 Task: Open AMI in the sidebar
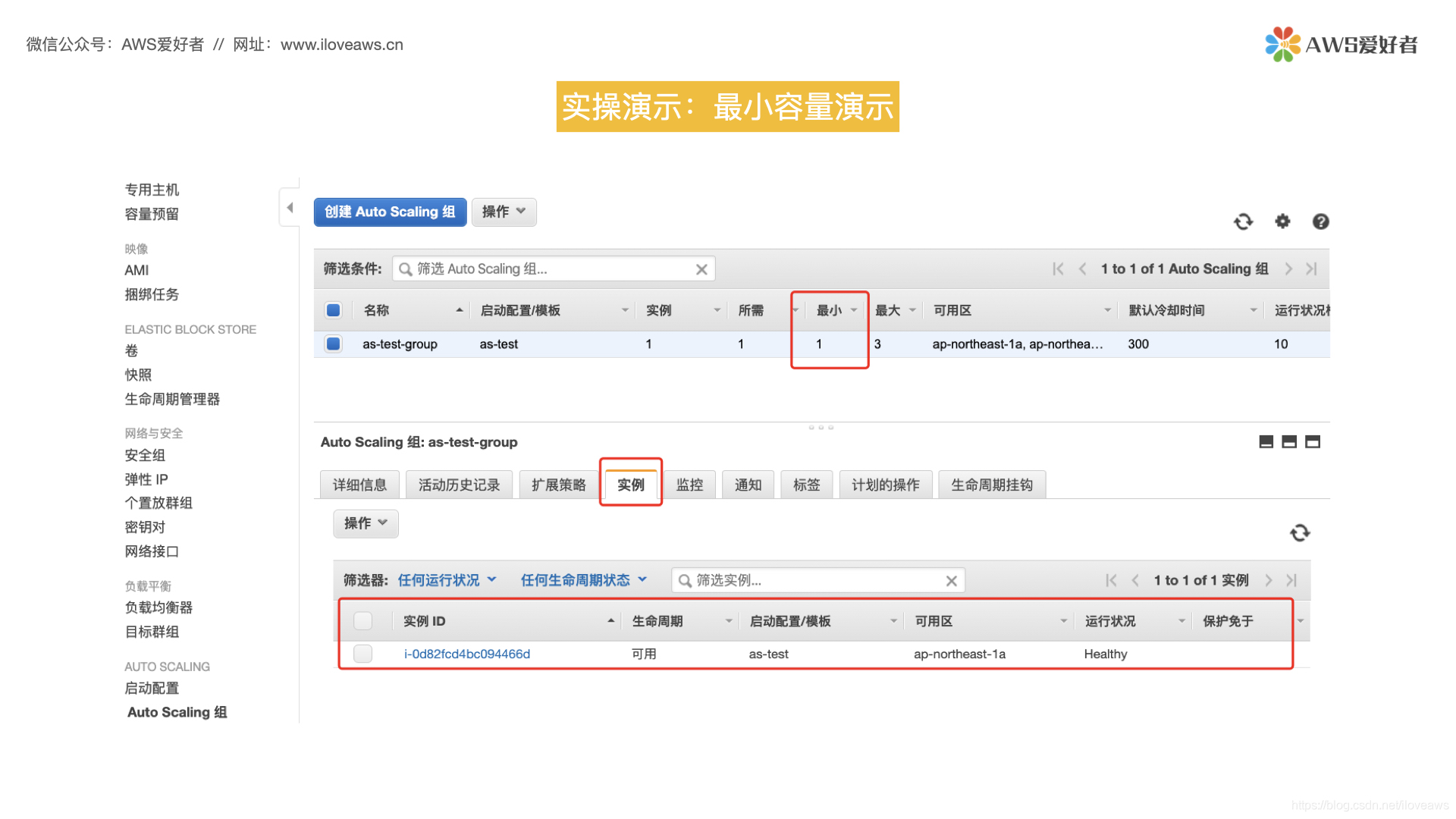[x=136, y=270]
